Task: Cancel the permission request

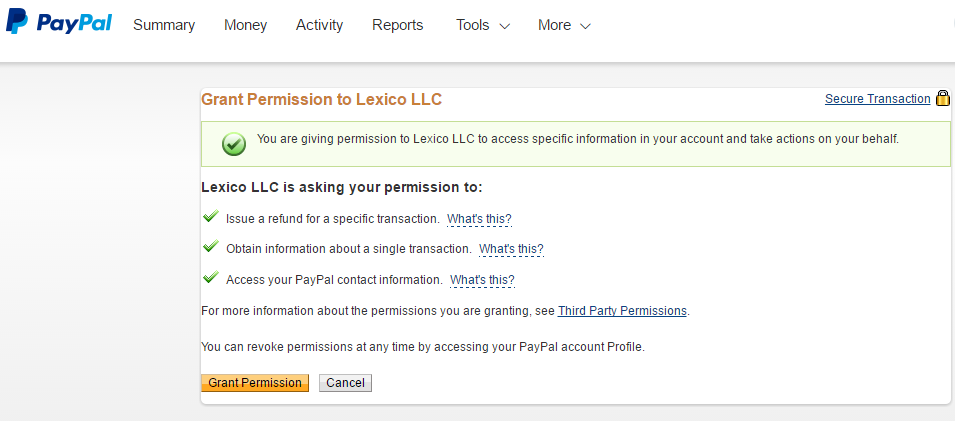Action: tap(345, 383)
